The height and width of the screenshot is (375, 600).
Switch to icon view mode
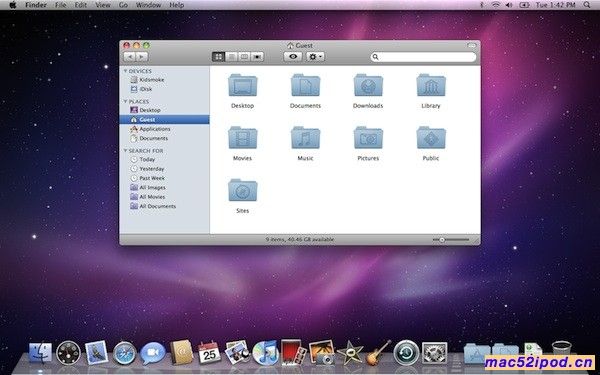point(218,57)
